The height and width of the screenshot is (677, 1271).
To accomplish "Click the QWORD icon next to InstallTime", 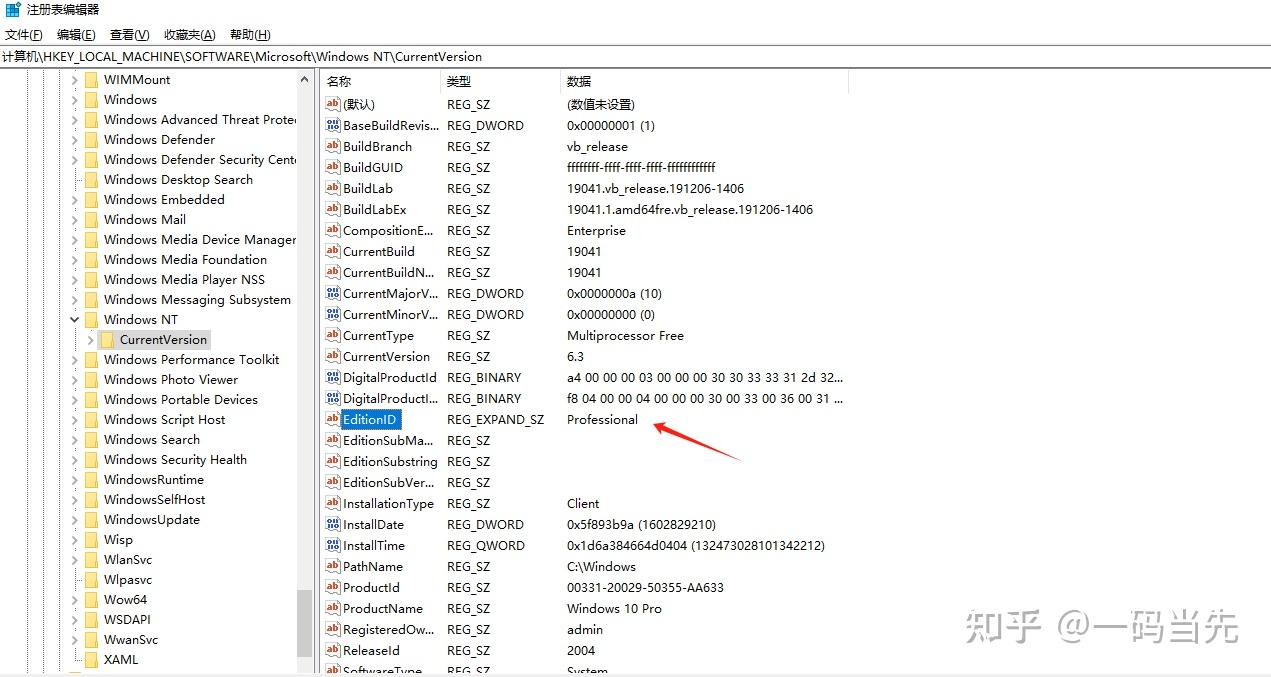I will (x=333, y=545).
